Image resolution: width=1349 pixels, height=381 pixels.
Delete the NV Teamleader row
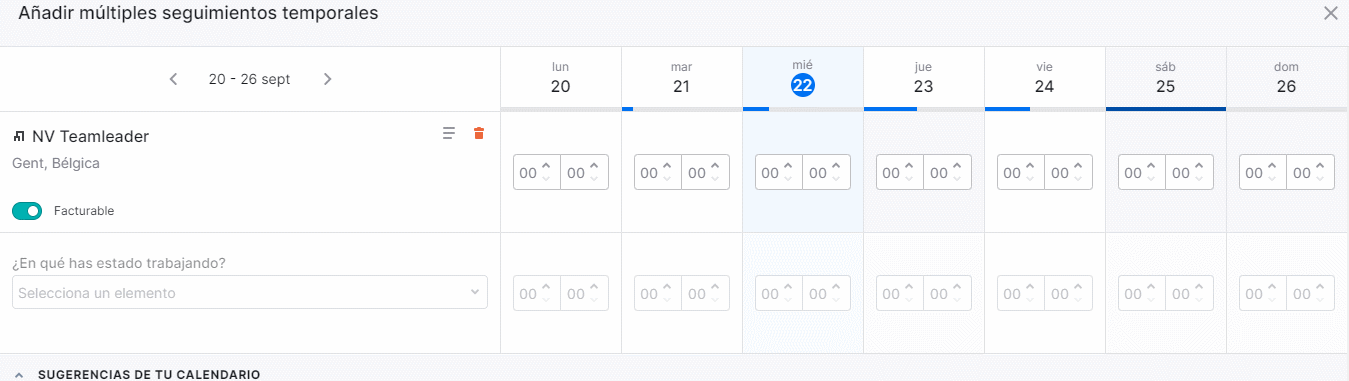pos(479,133)
